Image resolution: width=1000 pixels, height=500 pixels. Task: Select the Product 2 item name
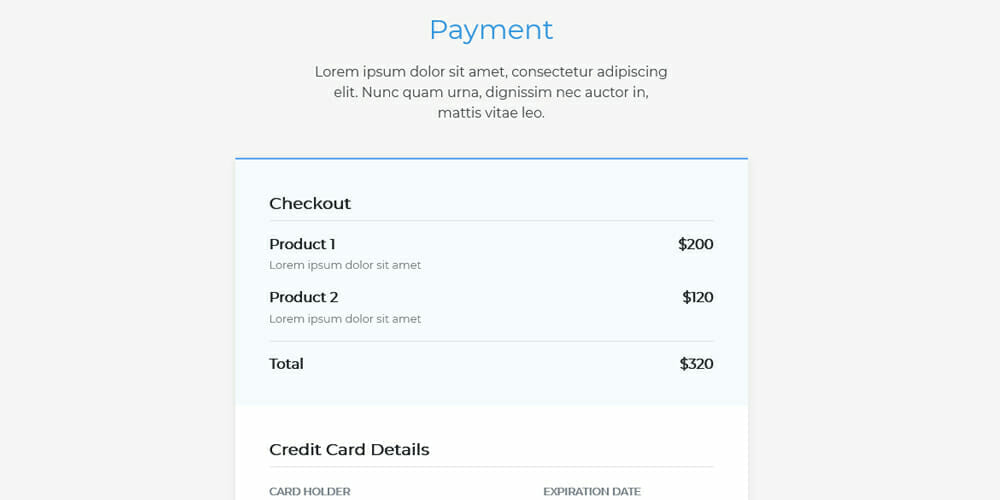[304, 297]
